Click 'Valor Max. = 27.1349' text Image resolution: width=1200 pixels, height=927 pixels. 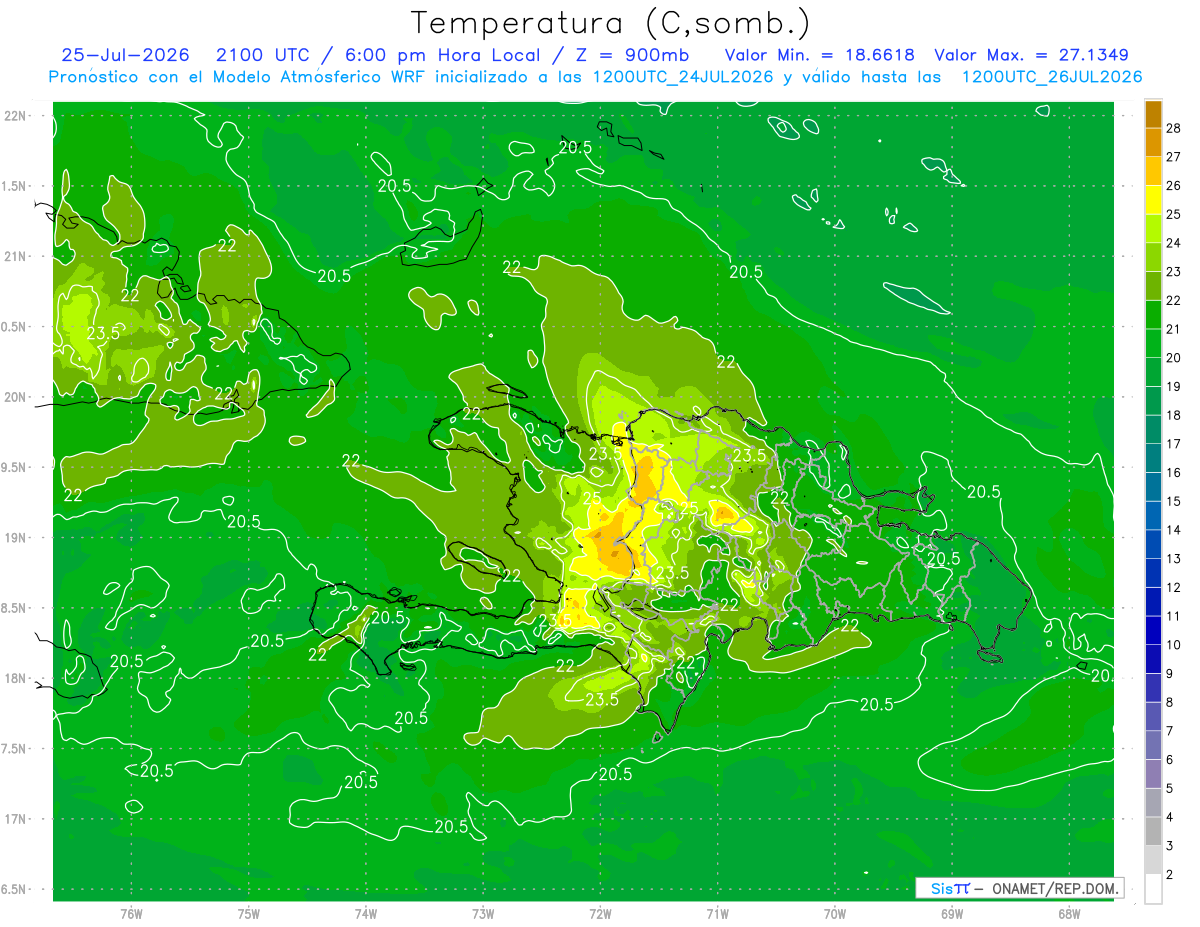pos(1031,55)
